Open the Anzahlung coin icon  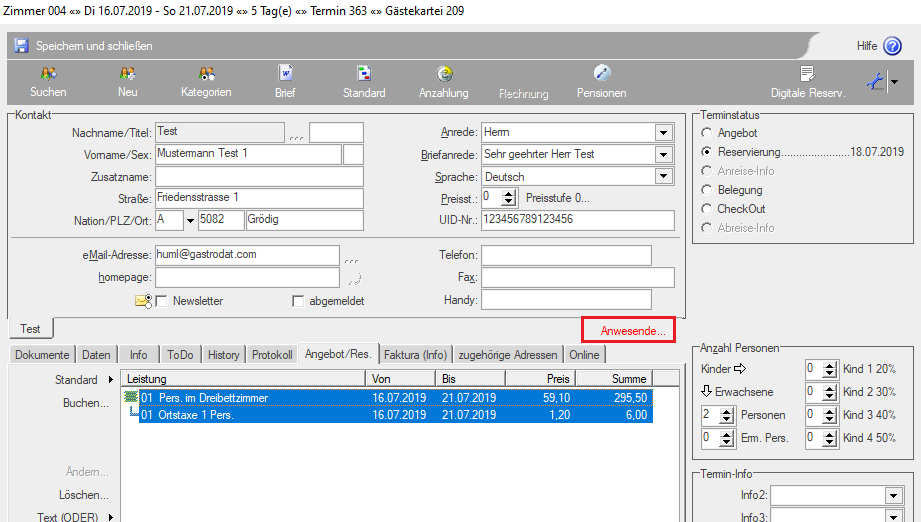pos(444,73)
